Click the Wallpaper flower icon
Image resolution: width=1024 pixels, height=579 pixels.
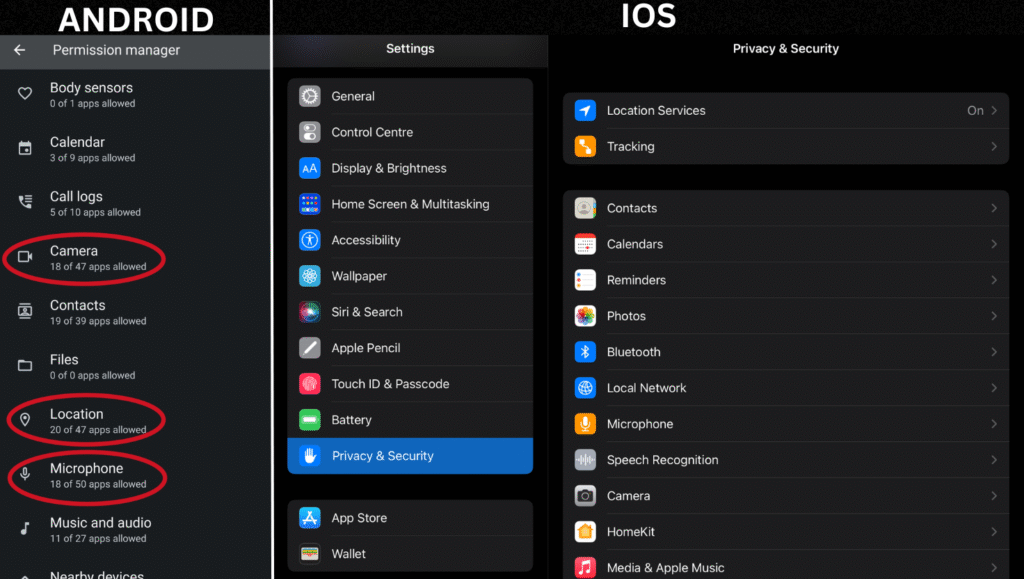coord(310,275)
